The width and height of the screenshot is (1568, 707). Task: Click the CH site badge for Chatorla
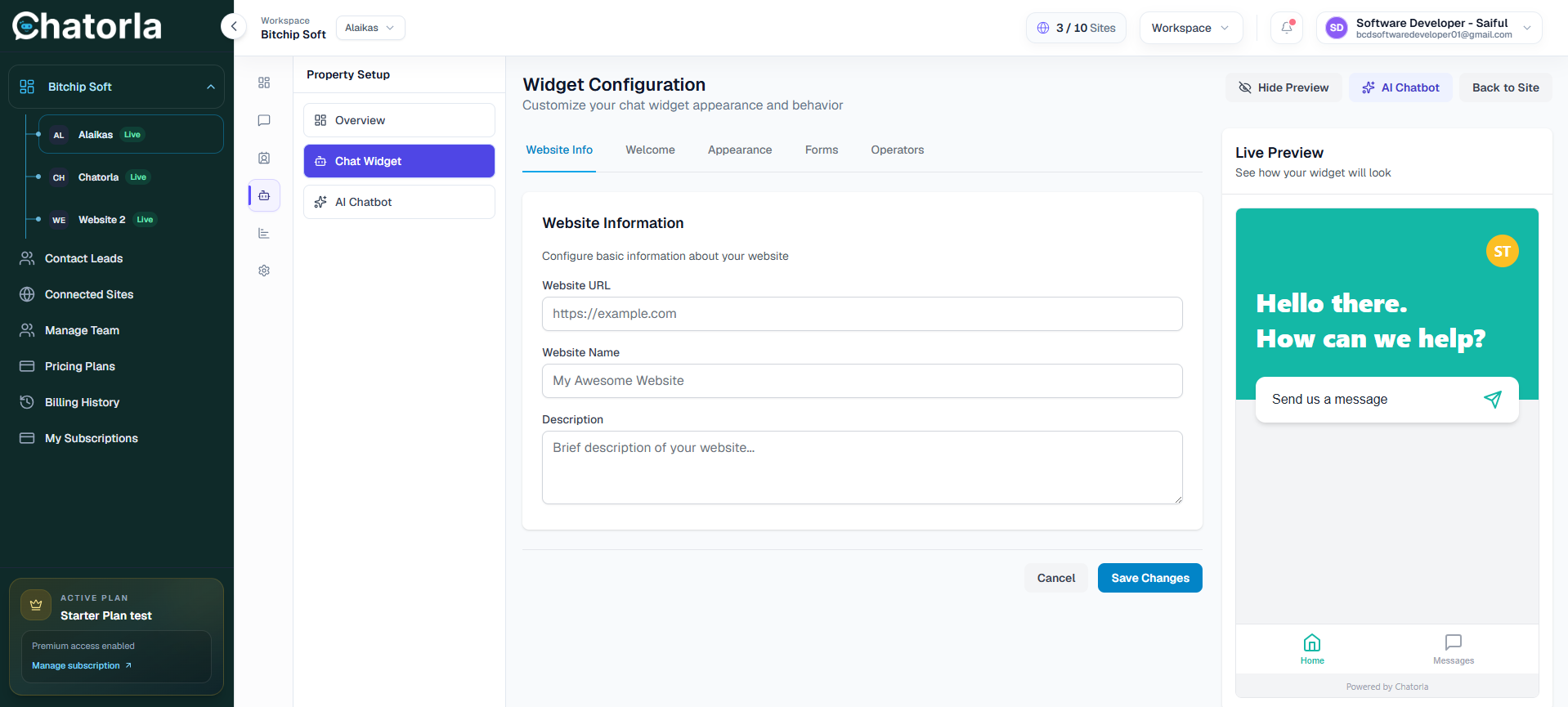(59, 177)
